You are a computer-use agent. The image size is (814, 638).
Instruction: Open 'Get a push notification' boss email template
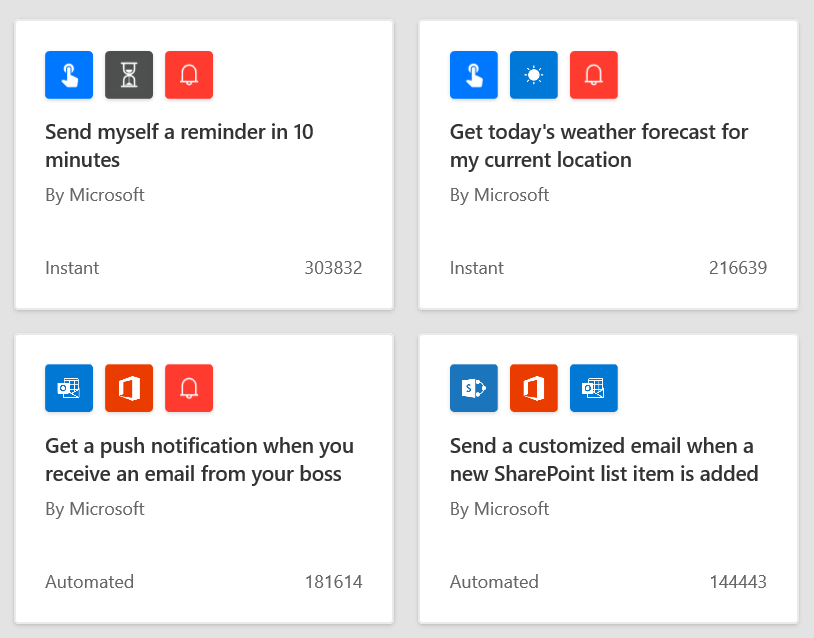[199, 460]
